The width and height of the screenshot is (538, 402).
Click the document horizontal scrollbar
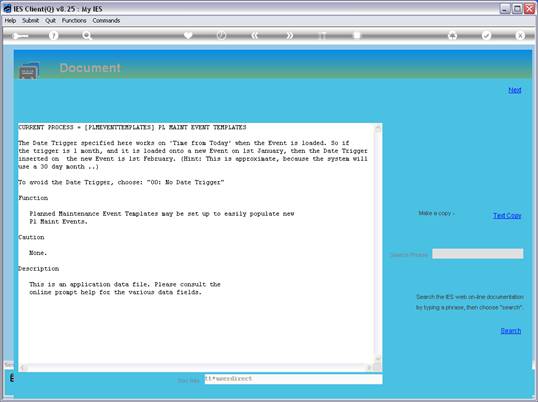(196, 368)
